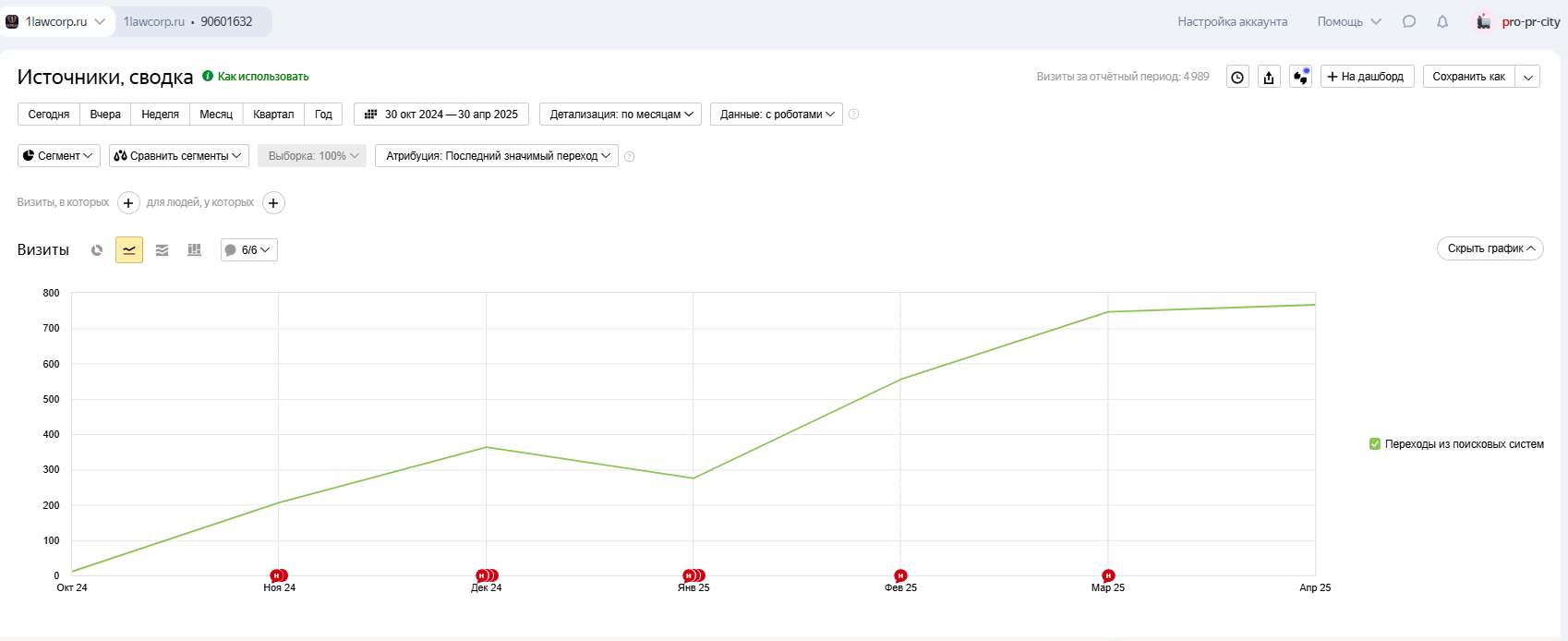Expand the Атрибуция dropdown
1568x641 pixels.
[497, 156]
